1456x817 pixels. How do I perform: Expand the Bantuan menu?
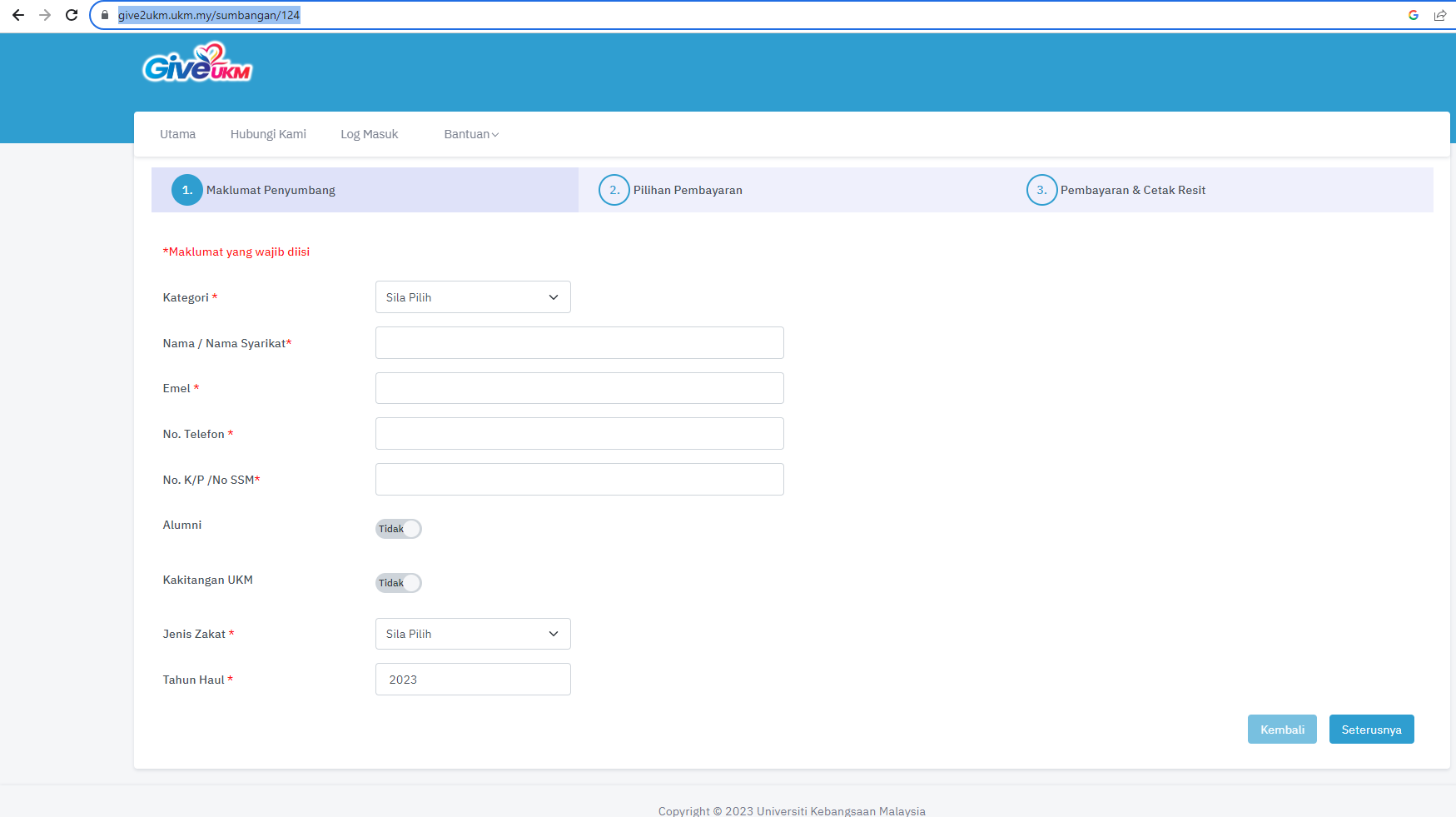coord(471,134)
